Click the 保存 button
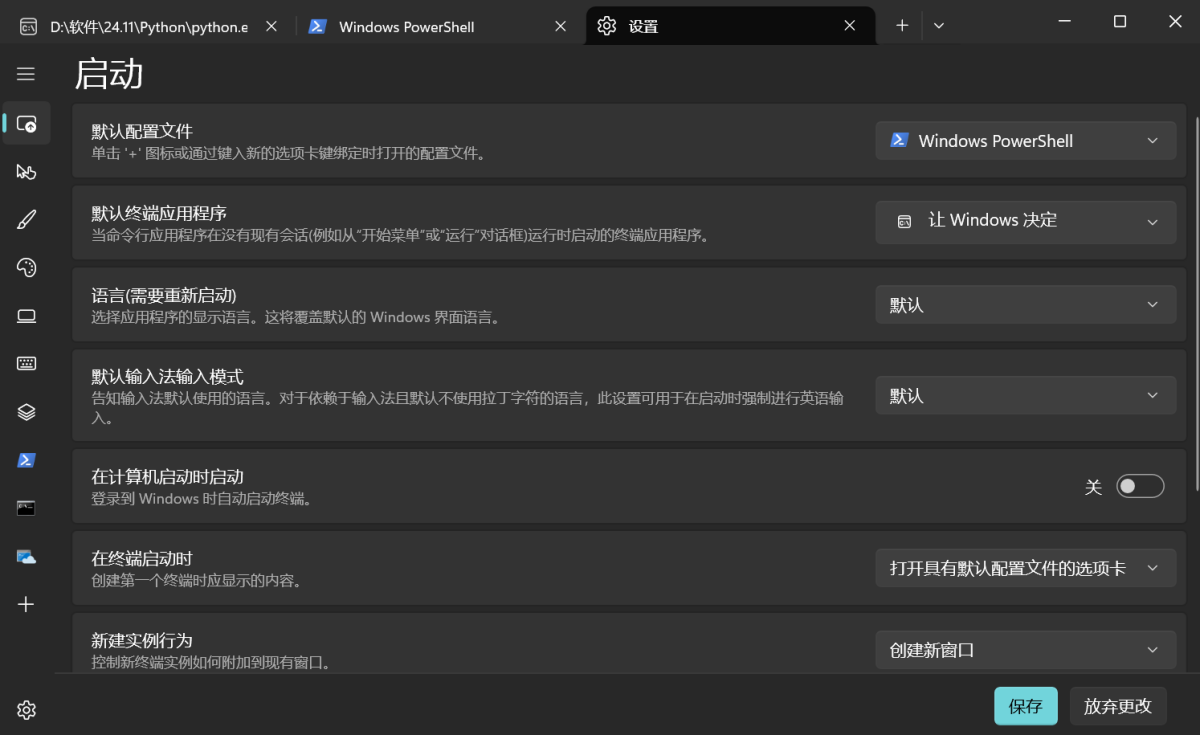This screenshot has height=735, width=1200. [x=1025, y=706]
